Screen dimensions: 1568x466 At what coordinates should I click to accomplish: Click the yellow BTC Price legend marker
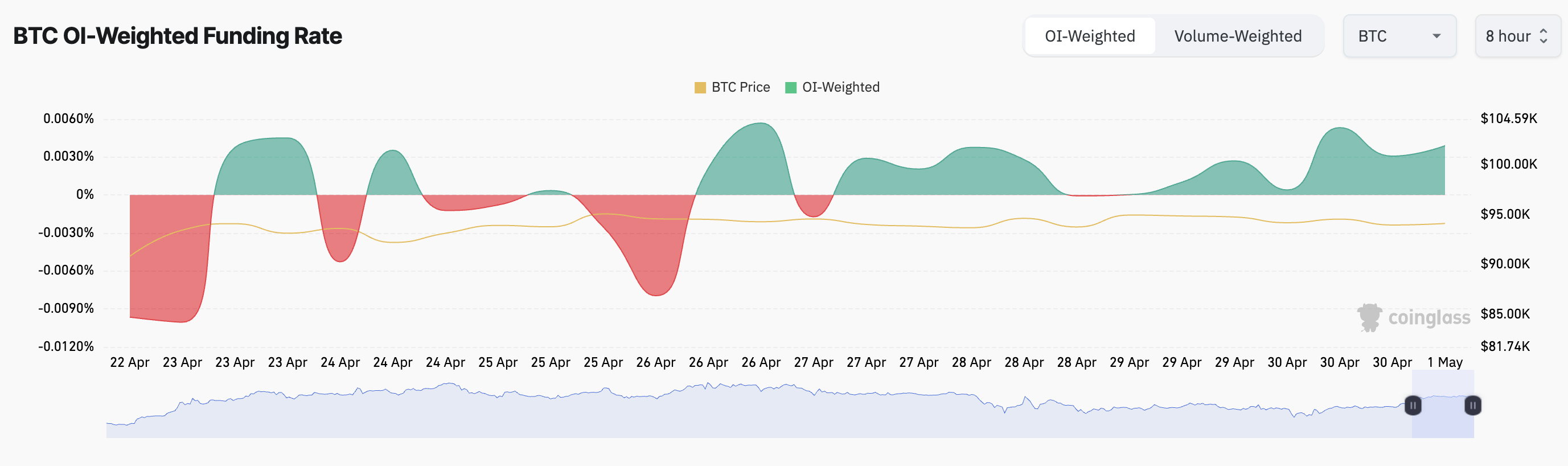pyautogui.click(x=701, y=87)
